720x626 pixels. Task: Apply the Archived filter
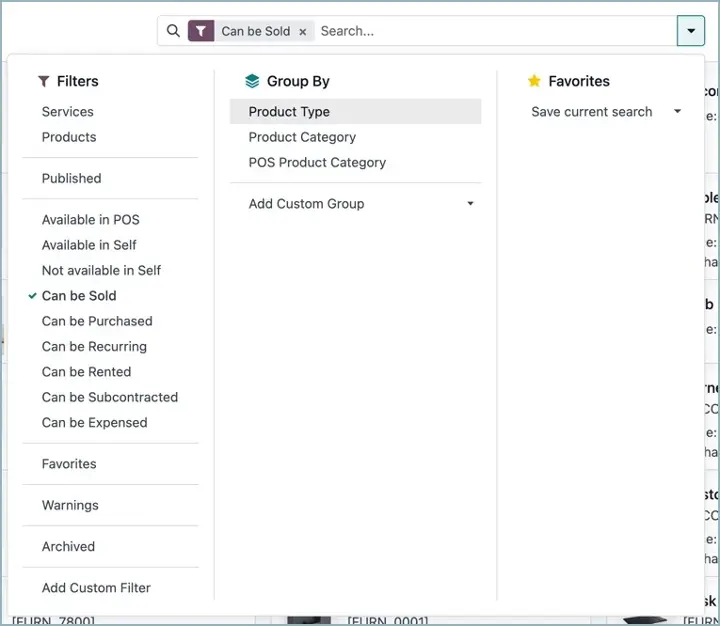68,547
